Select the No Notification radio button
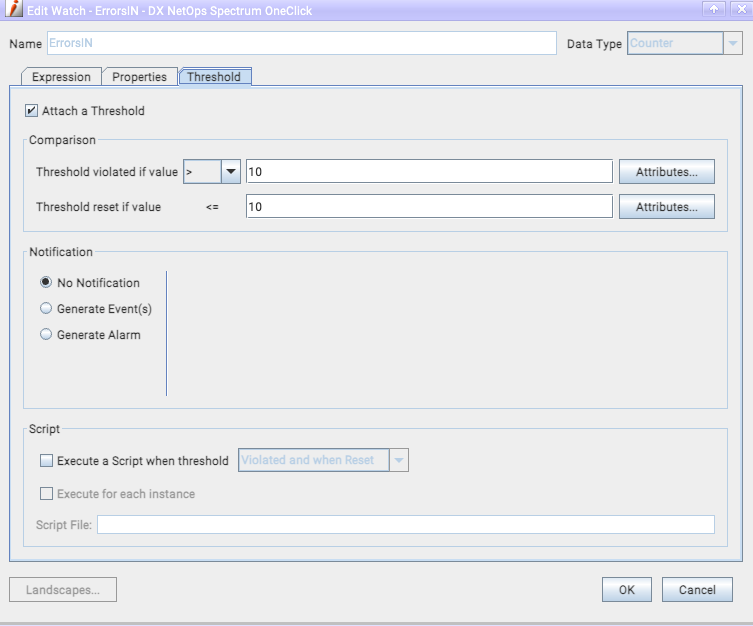 46,282
